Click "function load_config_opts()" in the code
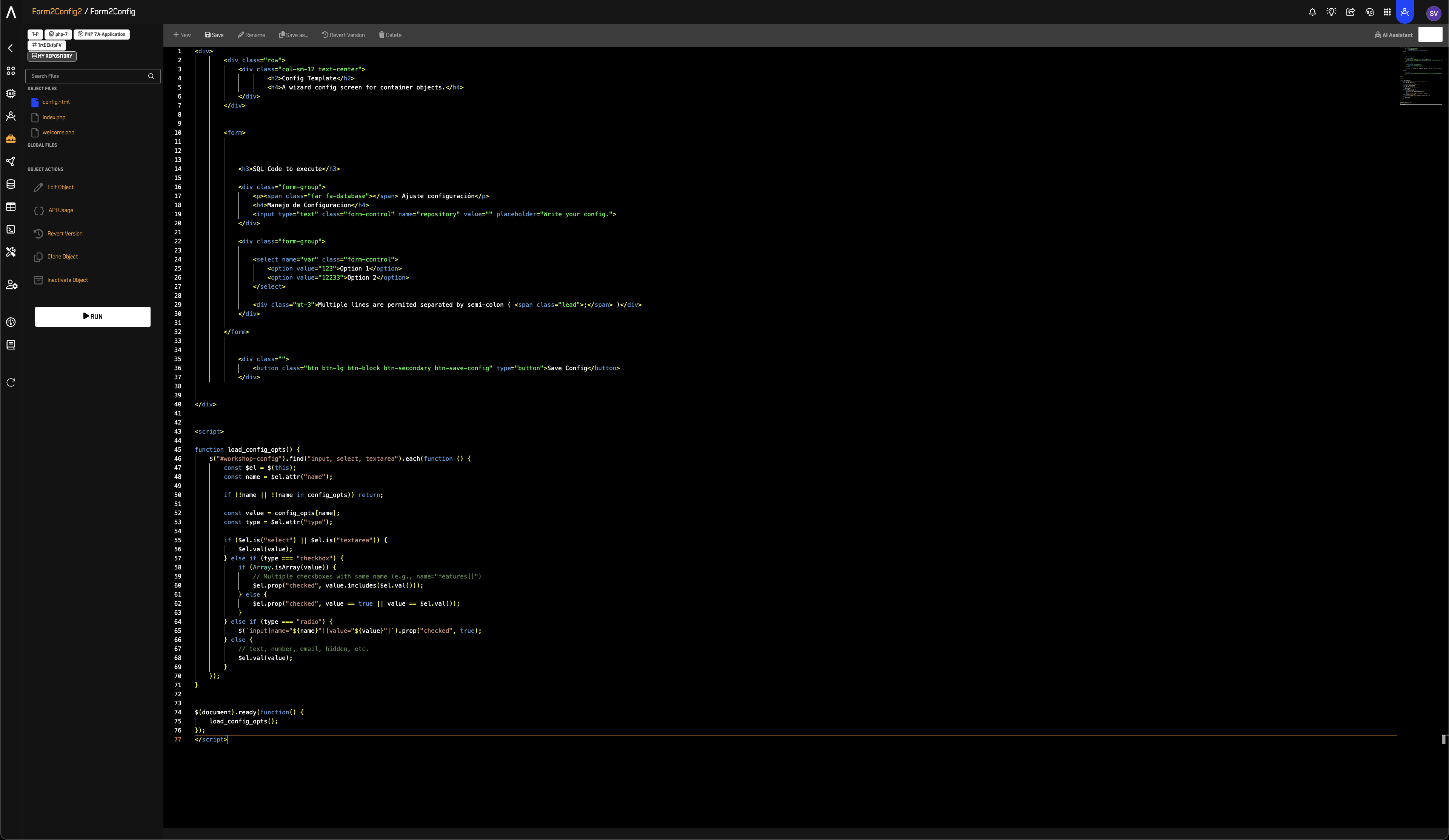The height and width of the screenshot is (840, 1449). 244,449
